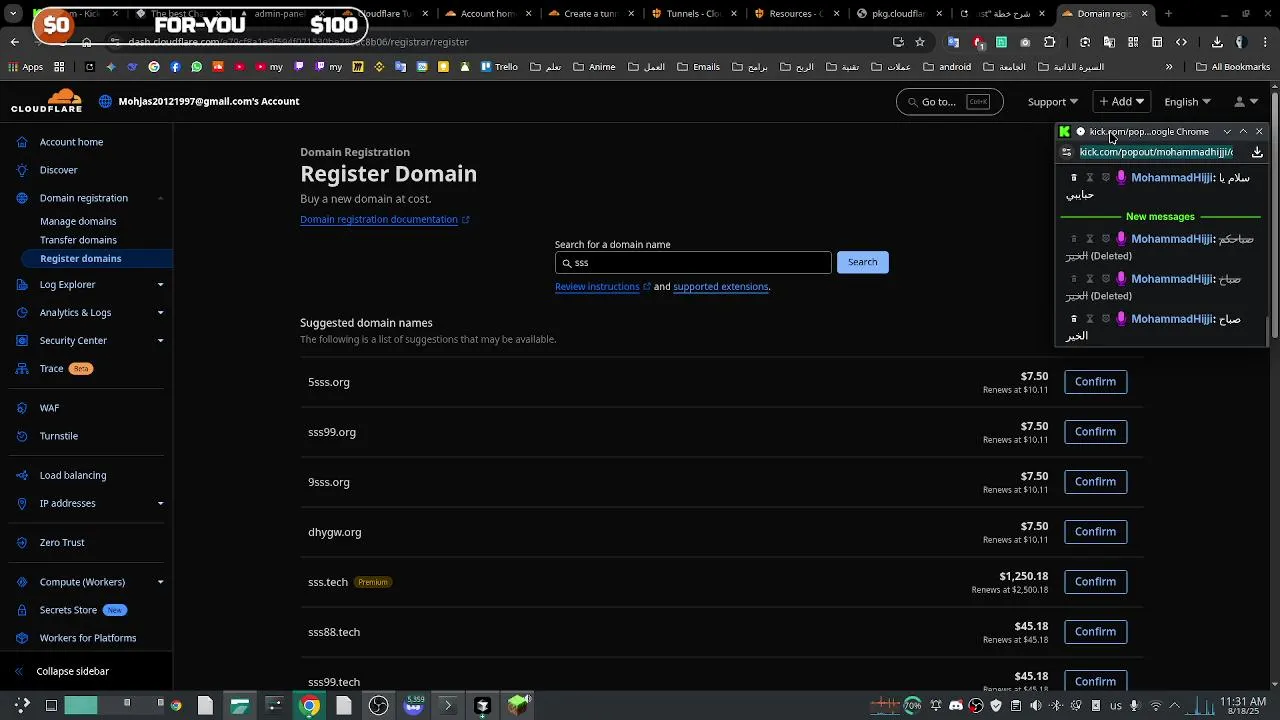Open Transfer domains page

tap(78, 240)
